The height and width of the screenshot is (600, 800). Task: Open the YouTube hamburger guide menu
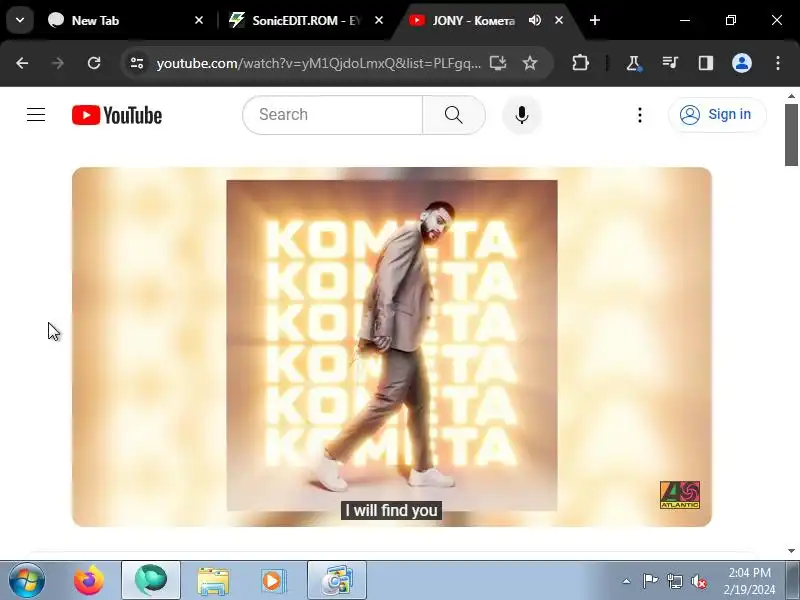(x=36, y=115)
